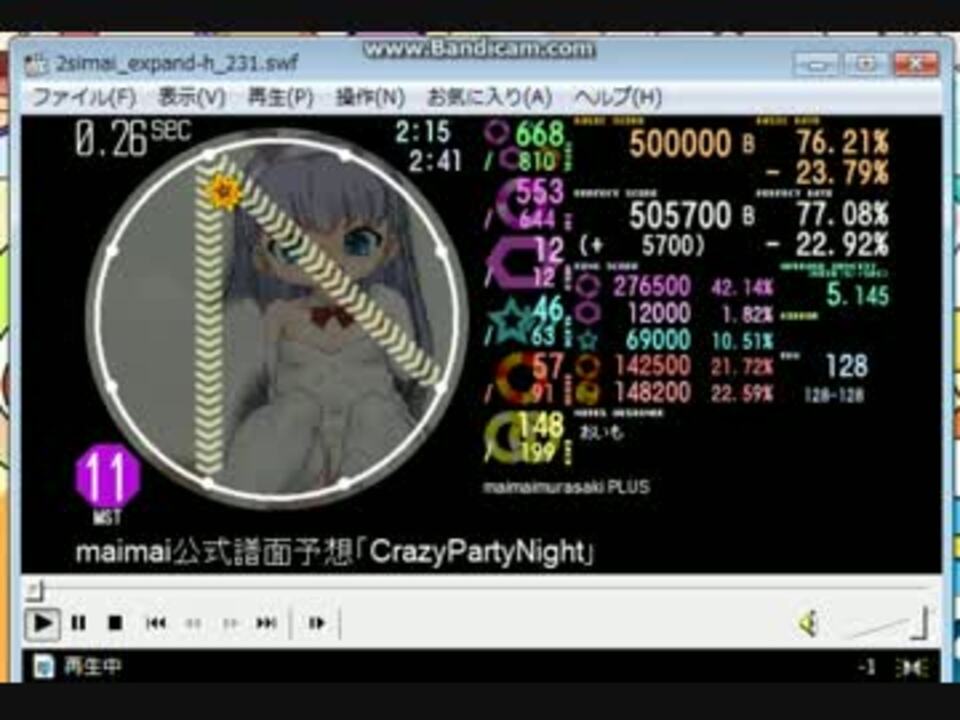Click the 276500 tap score row
960x720 pixels.
(674, 286)
